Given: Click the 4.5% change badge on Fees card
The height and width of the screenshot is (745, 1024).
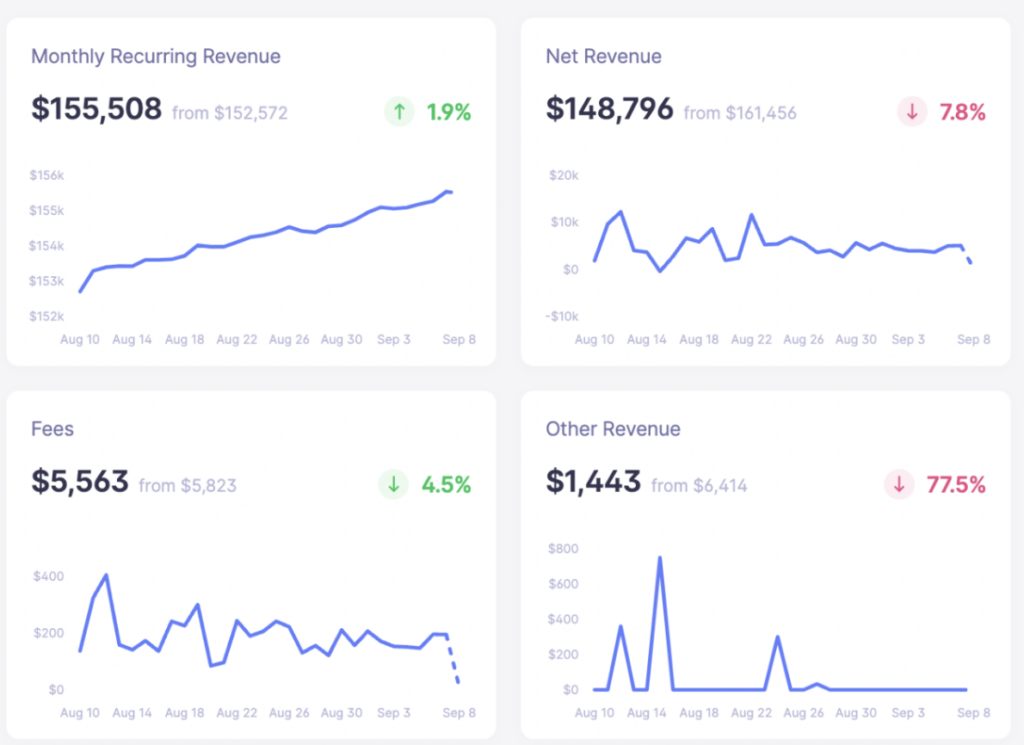Looking at the screenshot, I should [448, 485].
